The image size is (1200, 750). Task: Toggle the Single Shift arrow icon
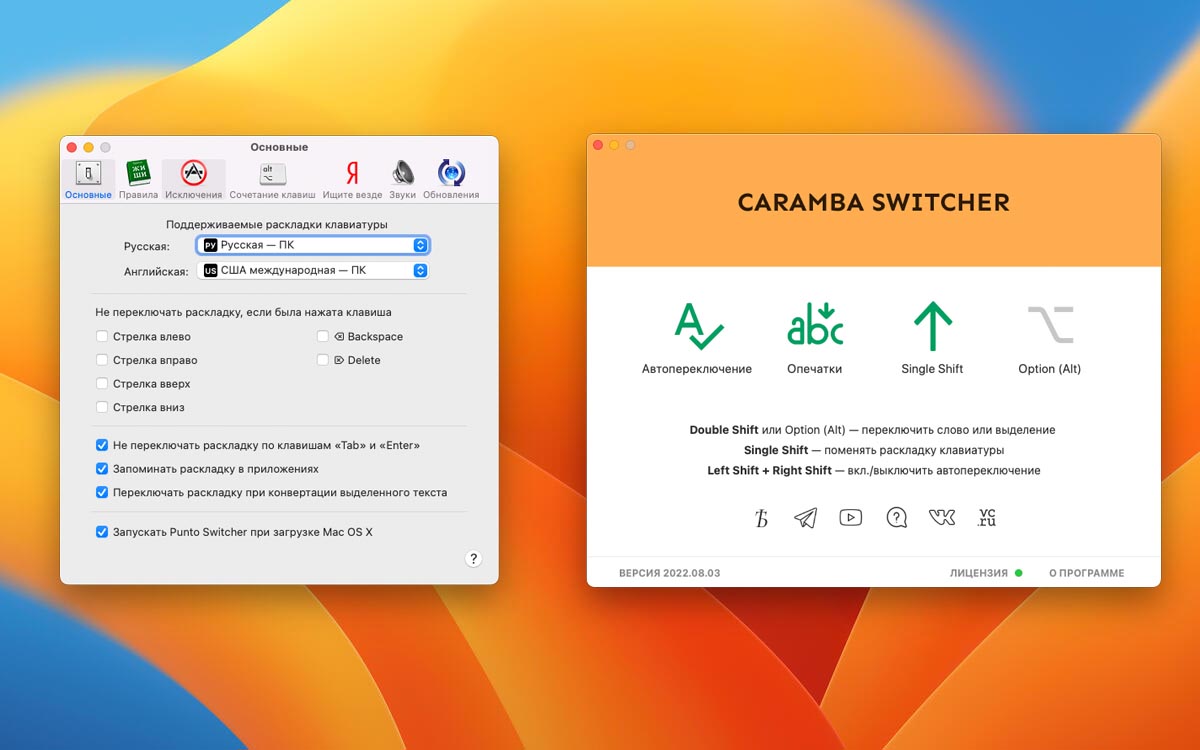point(932,327)
